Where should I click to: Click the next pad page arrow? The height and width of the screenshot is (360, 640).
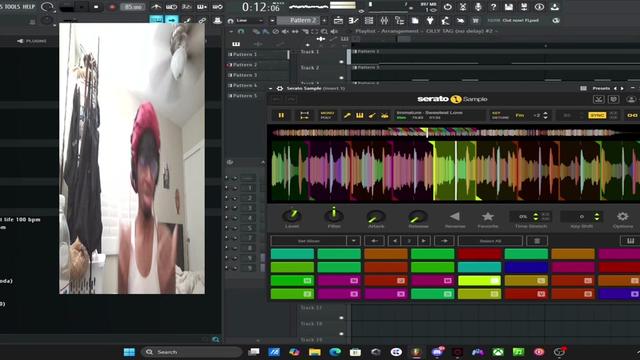424,241
